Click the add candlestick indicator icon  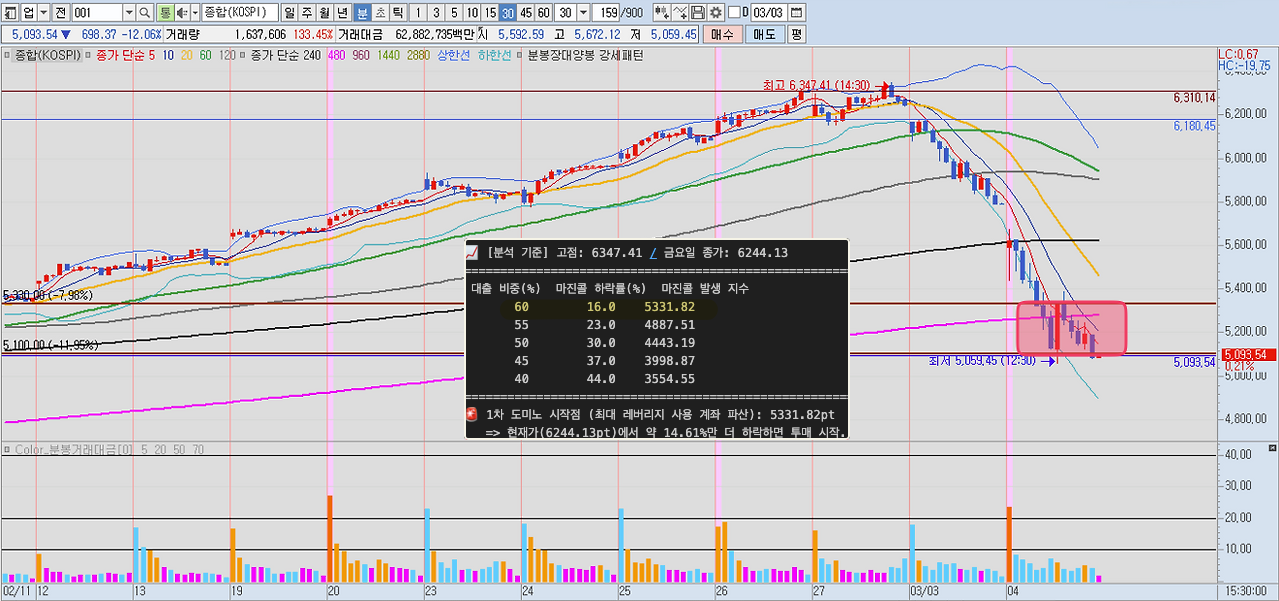(x=661, y=13)
